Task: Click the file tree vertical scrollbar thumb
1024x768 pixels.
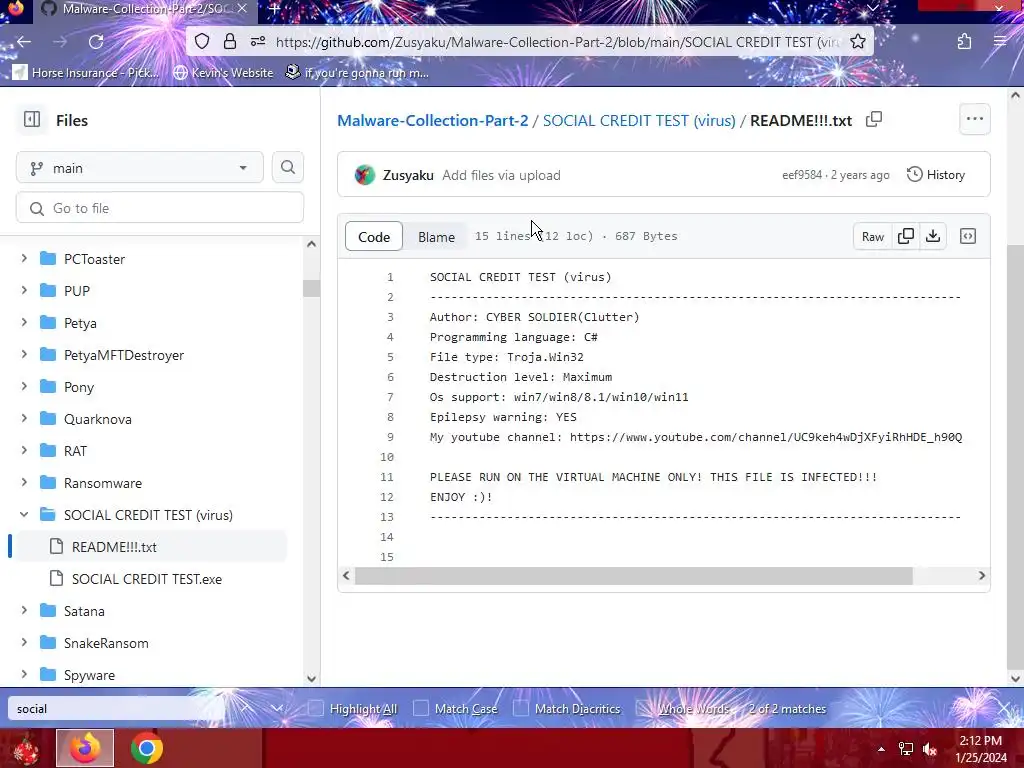Action: (x=312, y=288)
